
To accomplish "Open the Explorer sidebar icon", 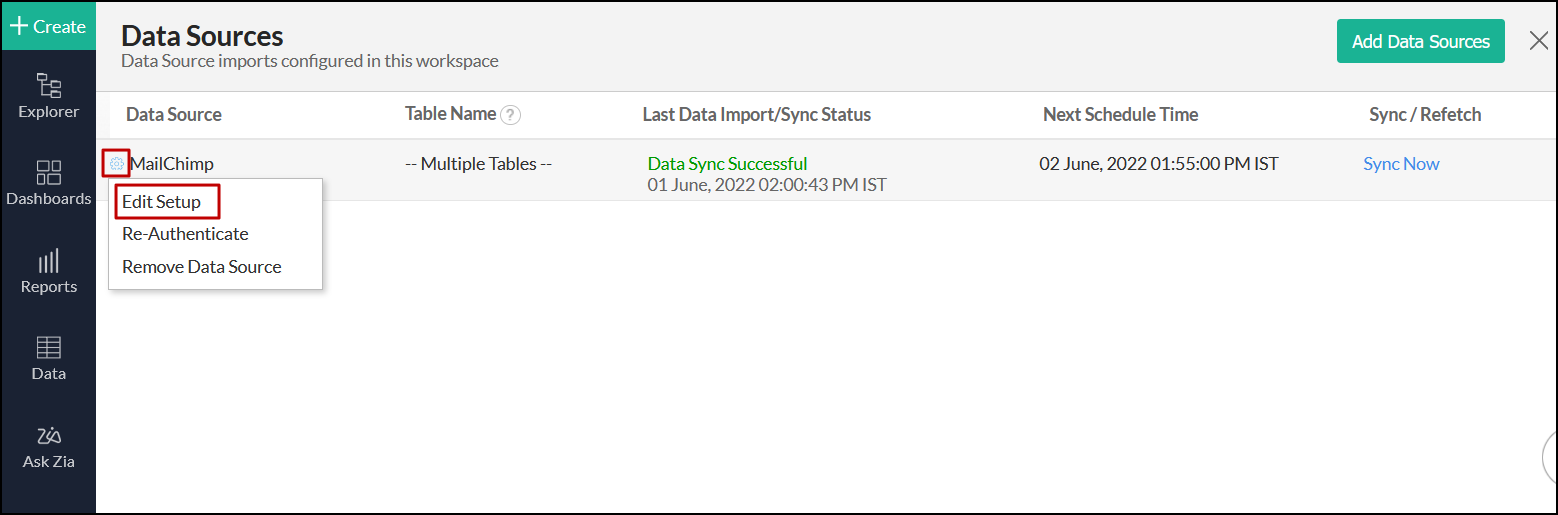I will click(48, 96).
